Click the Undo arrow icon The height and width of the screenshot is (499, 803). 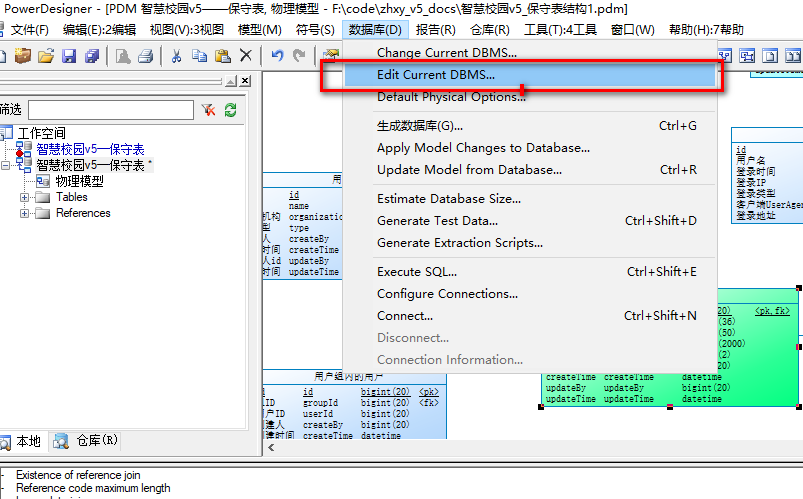277,55
